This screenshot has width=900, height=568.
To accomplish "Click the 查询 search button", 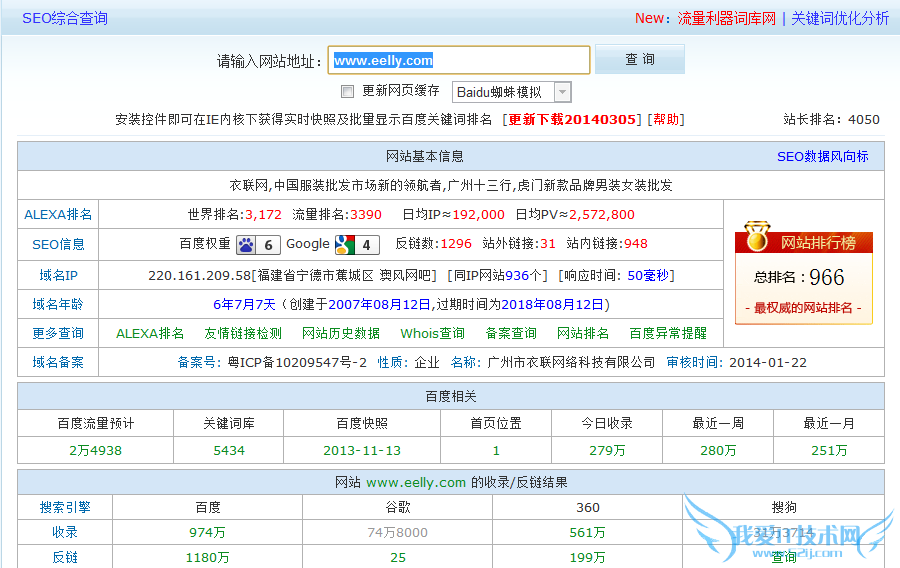I will click(x=639, y=60).
